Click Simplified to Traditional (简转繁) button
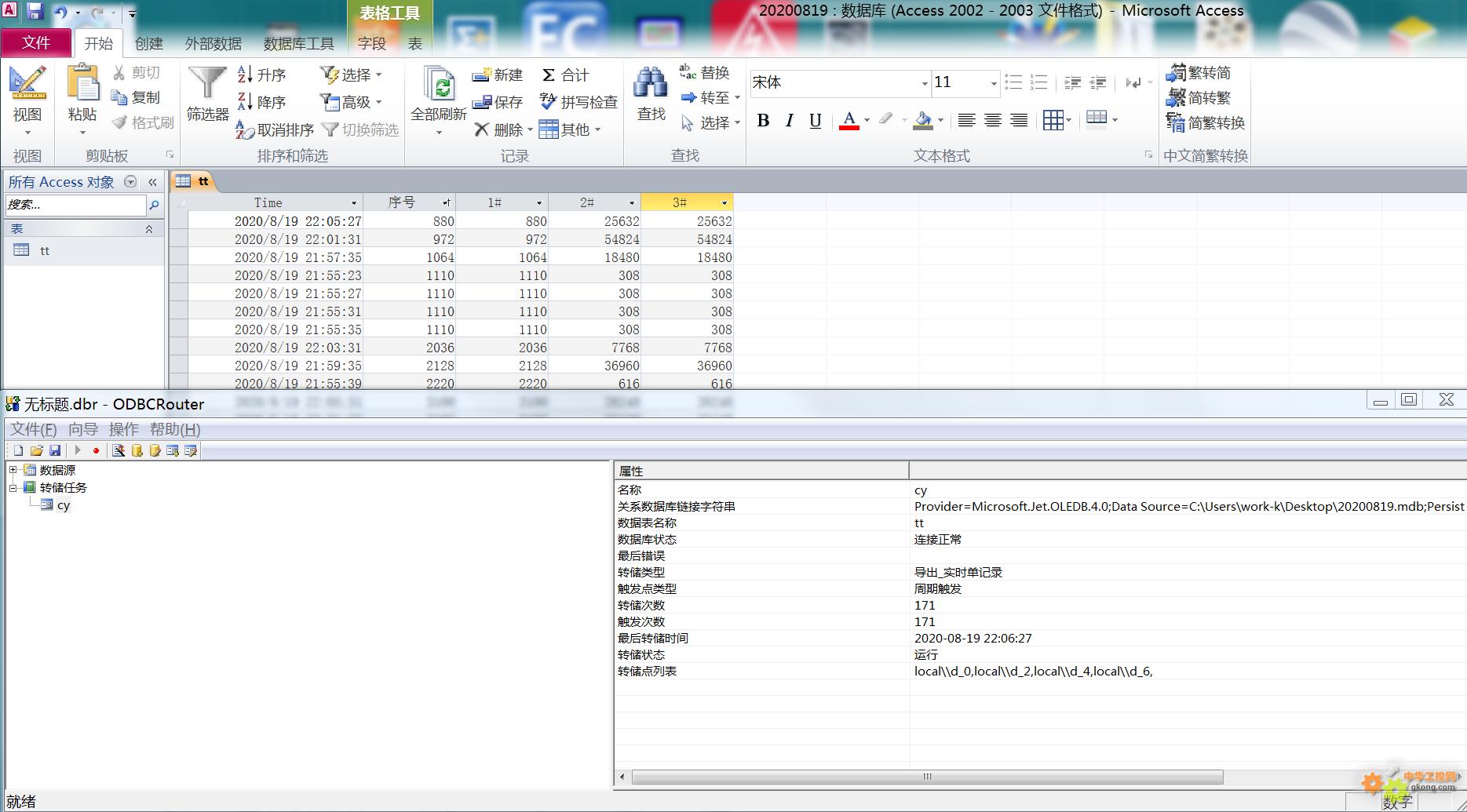Image resolution: width=1467 pixels, height=812 pixels. tap(1199, 98)
